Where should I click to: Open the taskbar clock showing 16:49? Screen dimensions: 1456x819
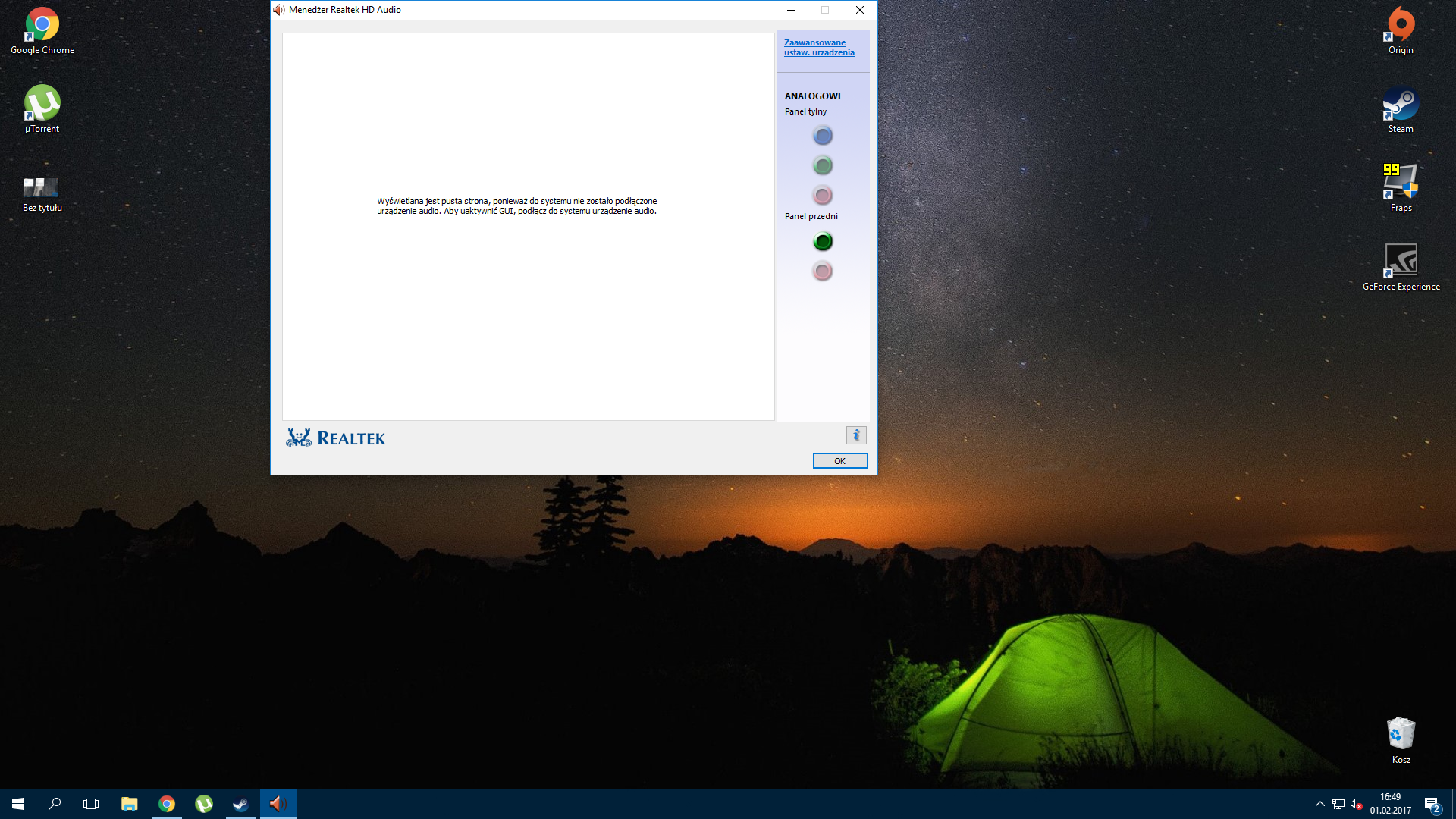pos(1391,804)
